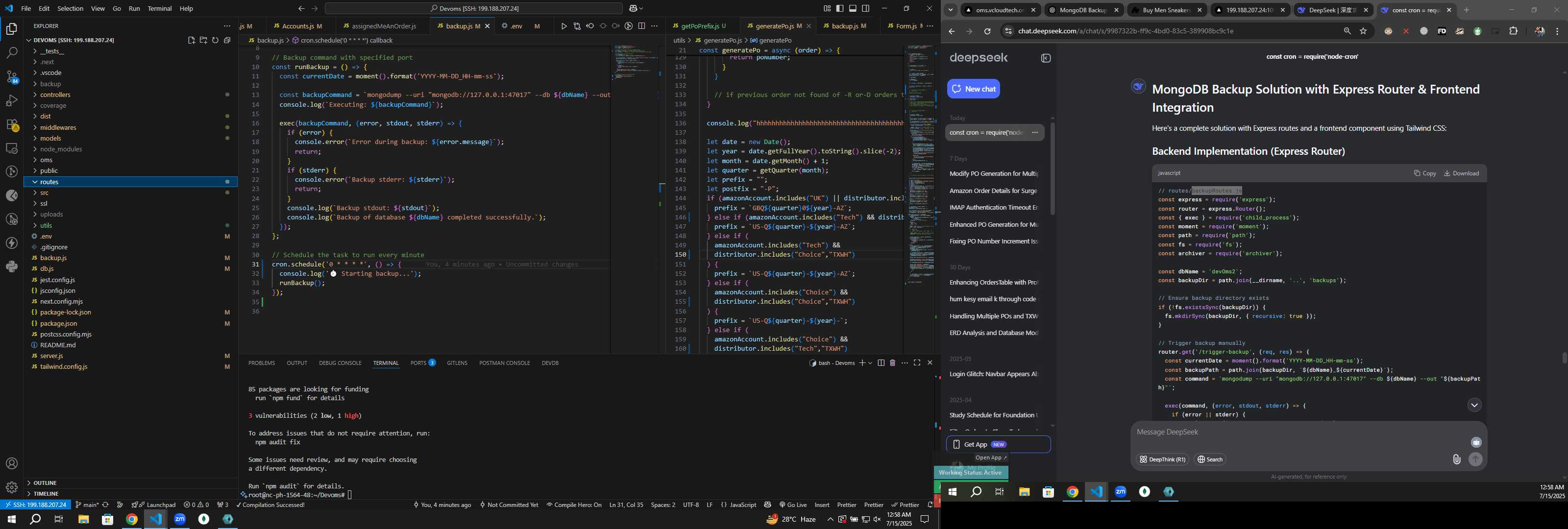Viewport: 1568px width, 529px height.
Task: Open 'Amazon Order Details for Surge' chat
Action: click(x=993, y=191)
